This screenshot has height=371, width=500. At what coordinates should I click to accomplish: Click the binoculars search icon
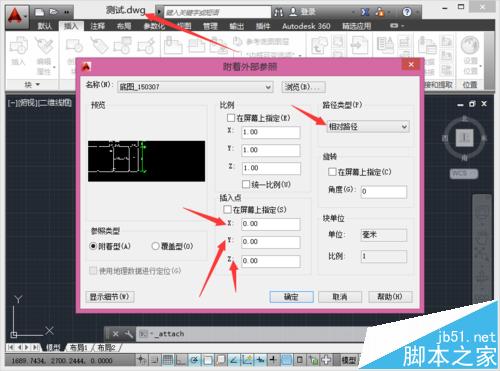point(278,12)
